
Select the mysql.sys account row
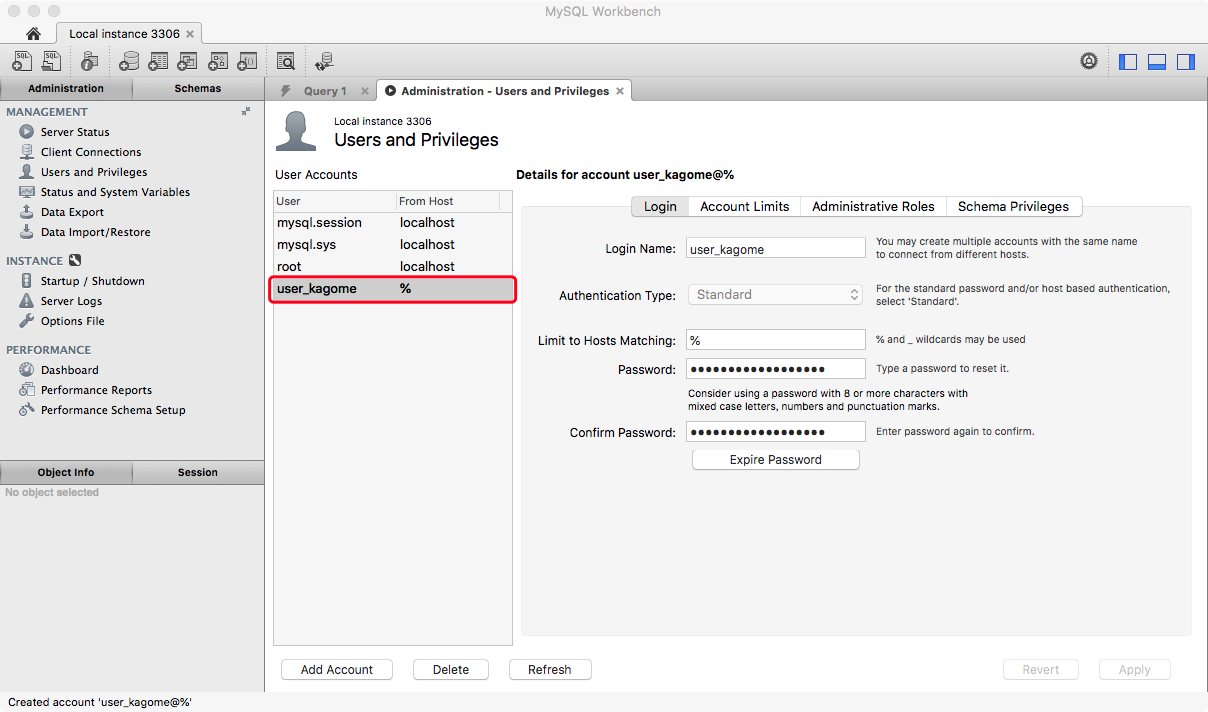[393, 245]
